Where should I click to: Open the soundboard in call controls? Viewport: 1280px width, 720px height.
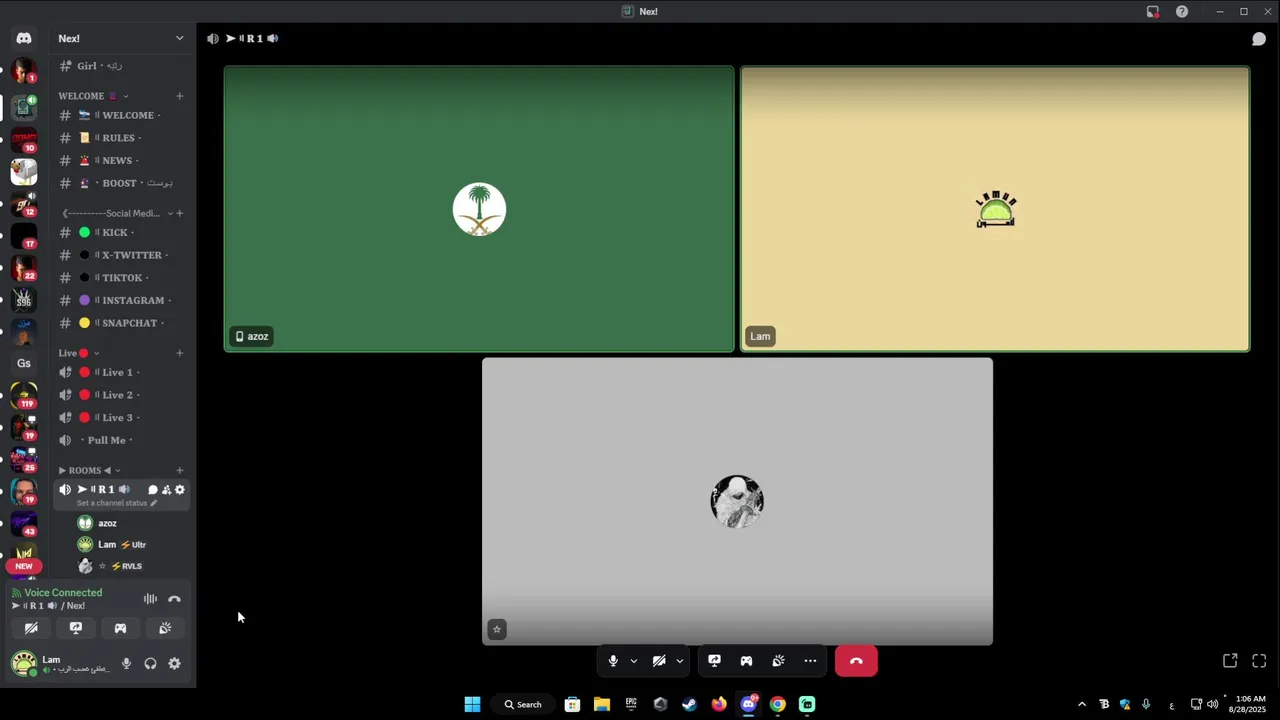tap(778, 661)
